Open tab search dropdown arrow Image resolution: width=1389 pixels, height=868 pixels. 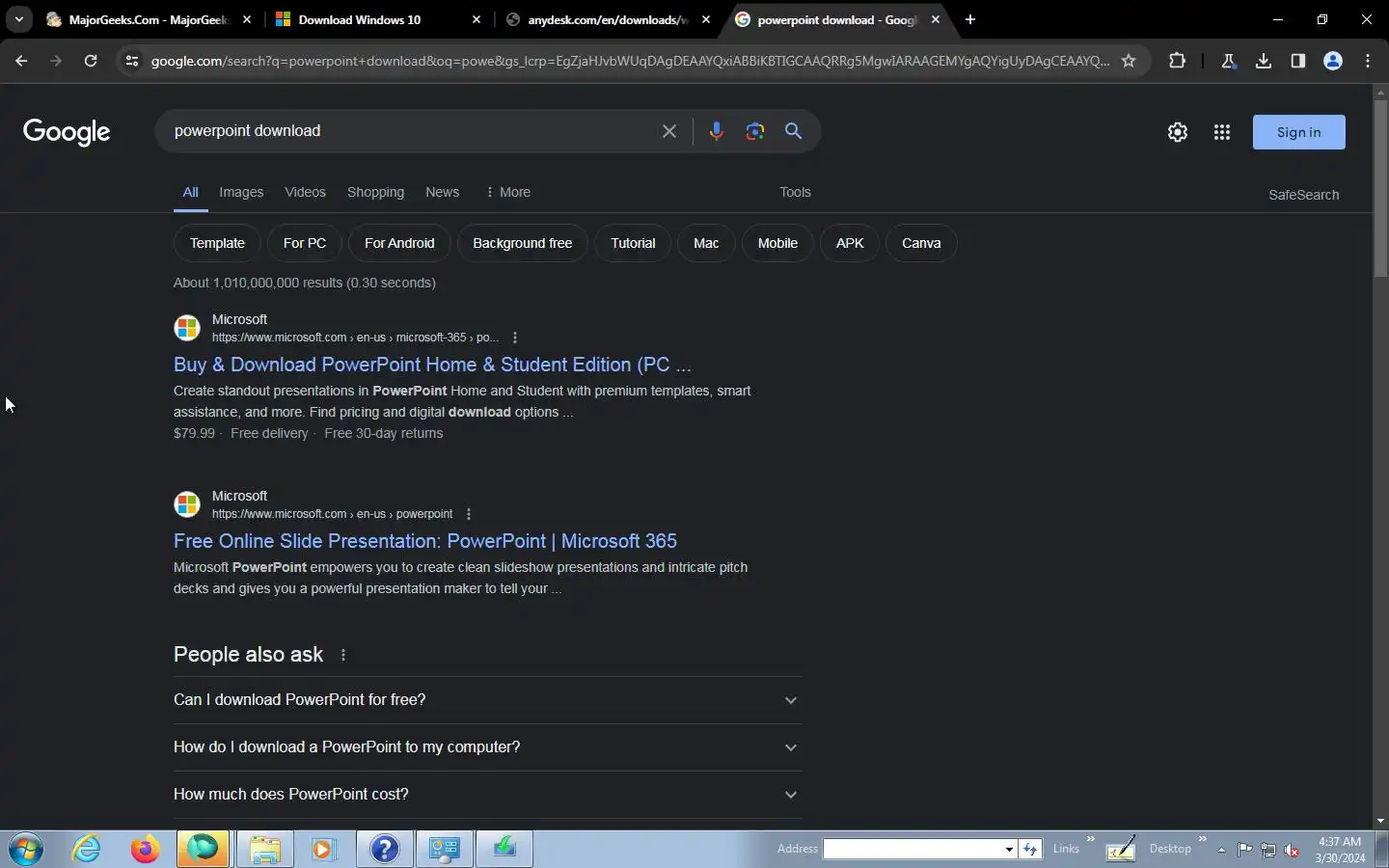click(x=19, y=19)
